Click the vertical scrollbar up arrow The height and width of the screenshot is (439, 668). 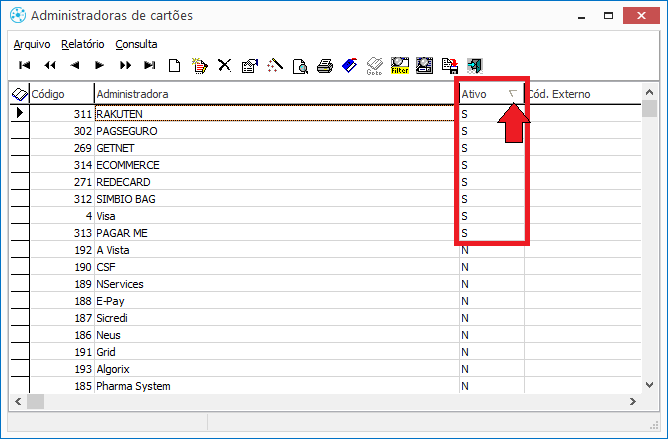[649, 92]
